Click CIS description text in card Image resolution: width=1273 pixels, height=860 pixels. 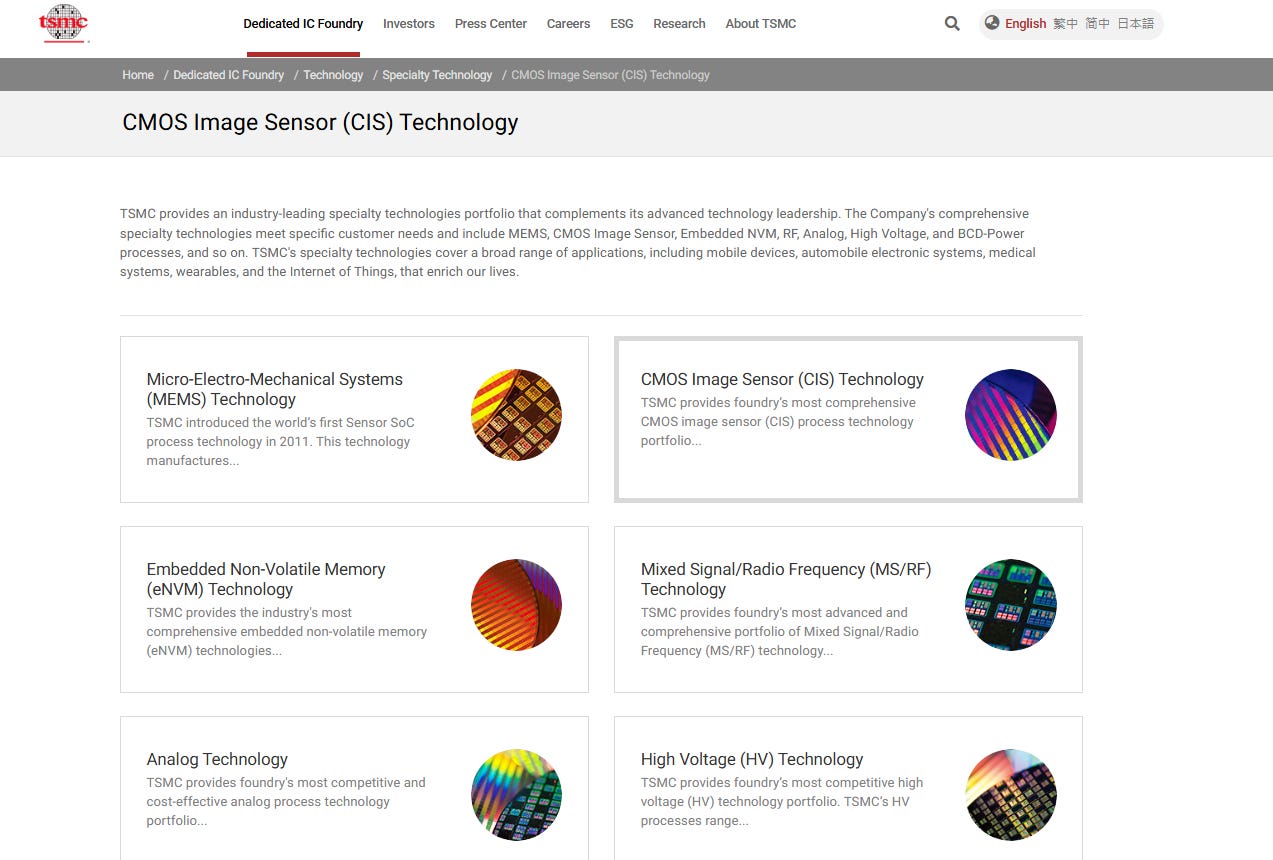coord(778,422)
